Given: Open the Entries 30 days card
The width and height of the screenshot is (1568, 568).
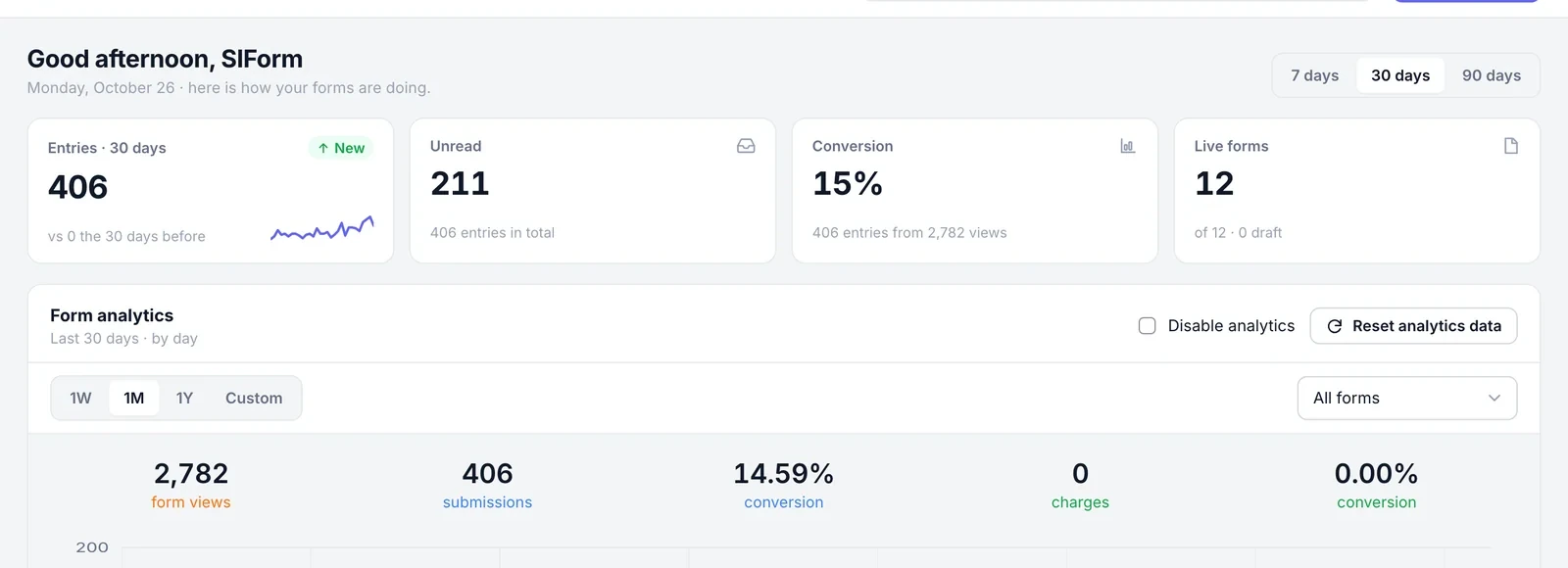Looking at the screenshot, I should coord(211,191).
